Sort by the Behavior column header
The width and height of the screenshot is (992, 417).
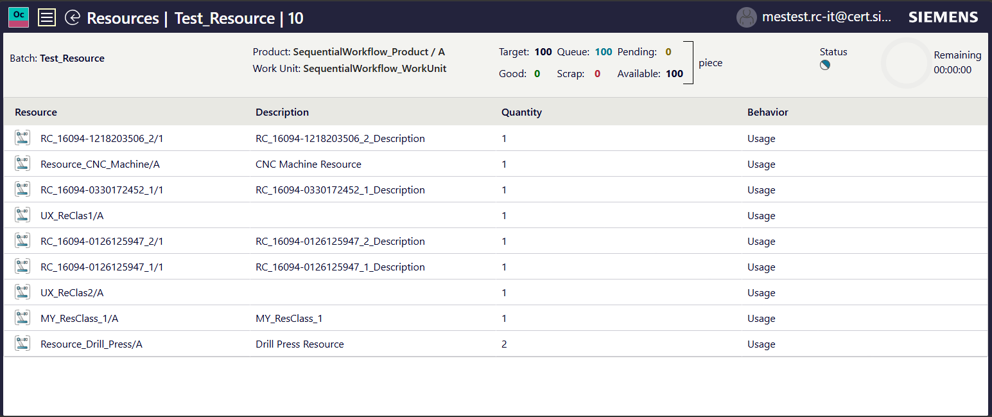[767, 113]
